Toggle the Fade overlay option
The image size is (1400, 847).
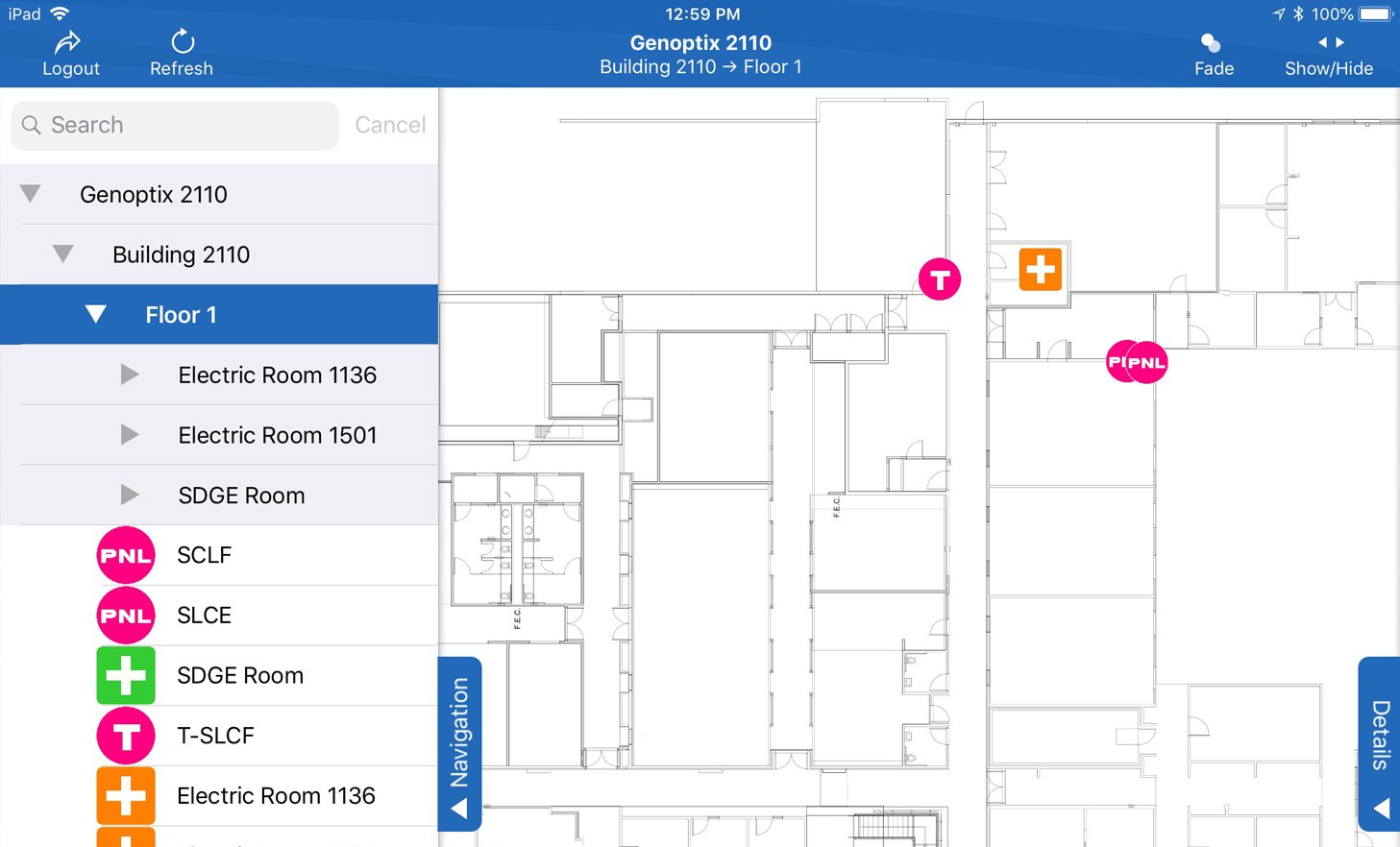tap(1213, 54)
